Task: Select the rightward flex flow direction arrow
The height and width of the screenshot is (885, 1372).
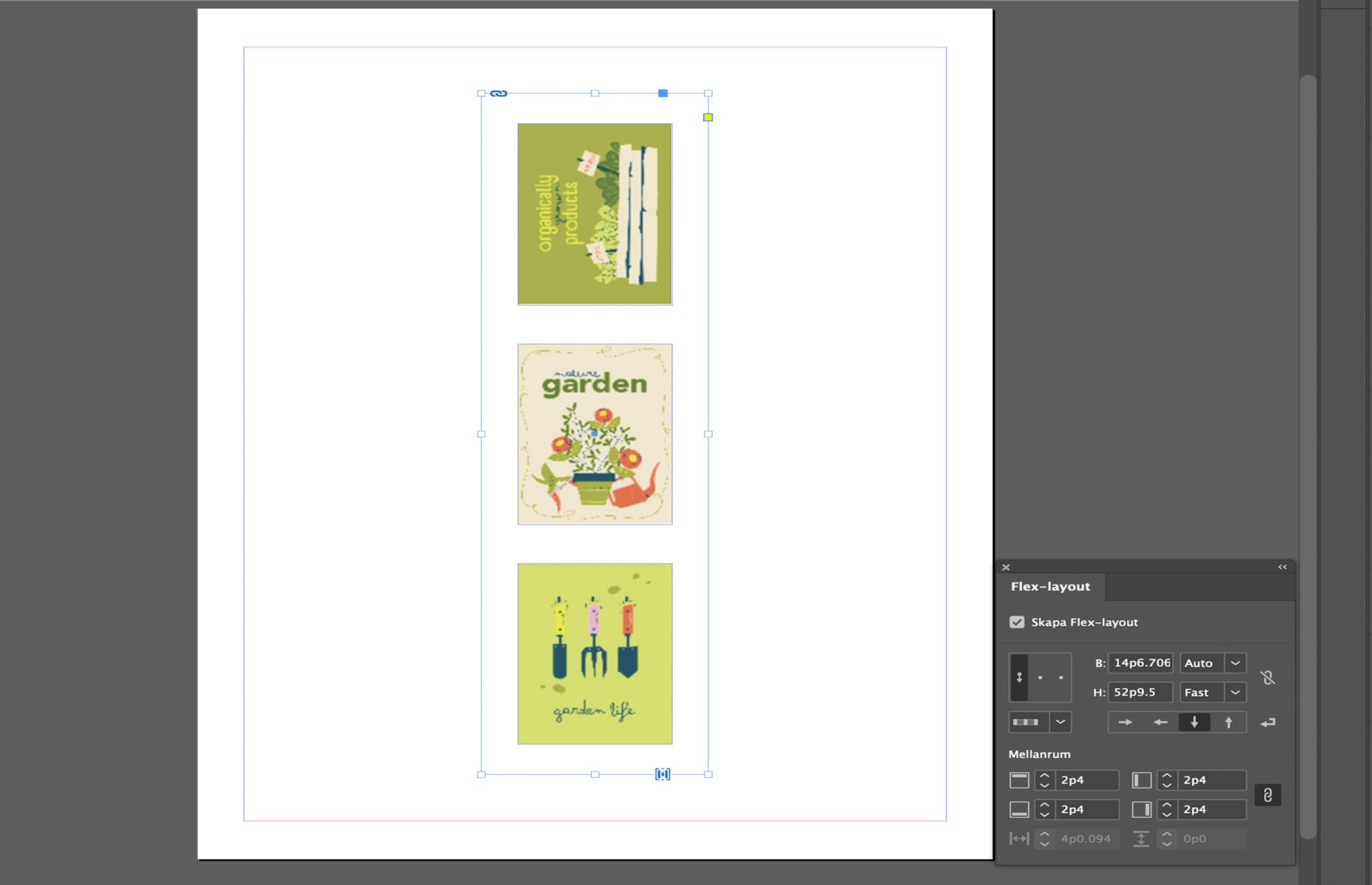Action: pyautogui.click(x=1125, y=722)
